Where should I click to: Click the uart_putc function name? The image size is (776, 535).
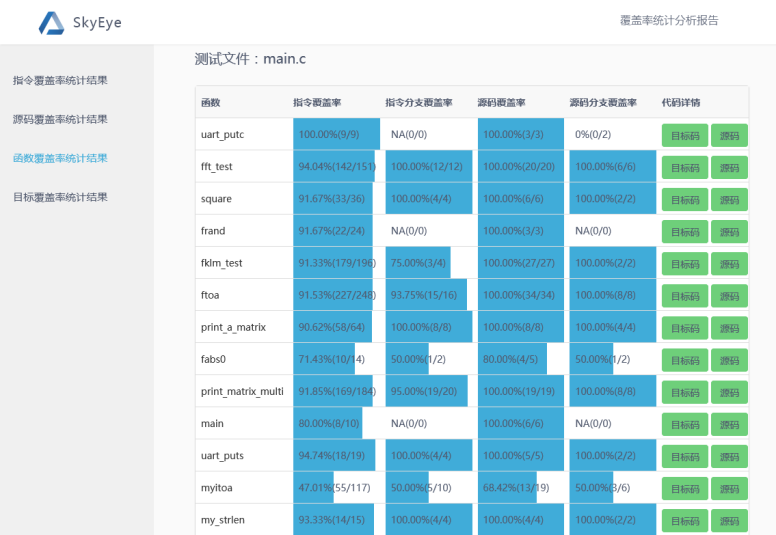[222, 135]
